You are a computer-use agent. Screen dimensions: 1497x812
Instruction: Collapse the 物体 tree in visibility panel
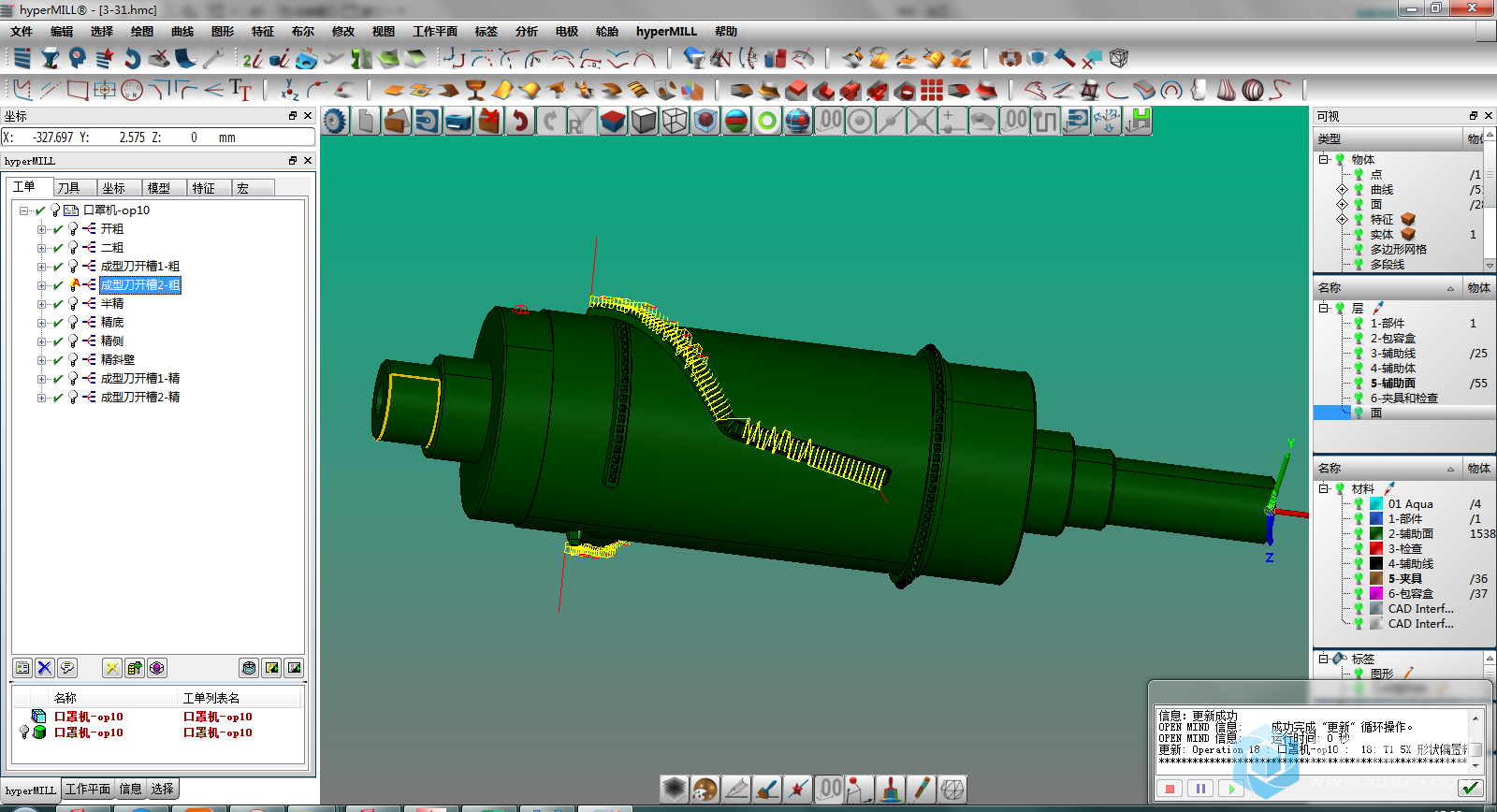click(x=1324, y=159)
